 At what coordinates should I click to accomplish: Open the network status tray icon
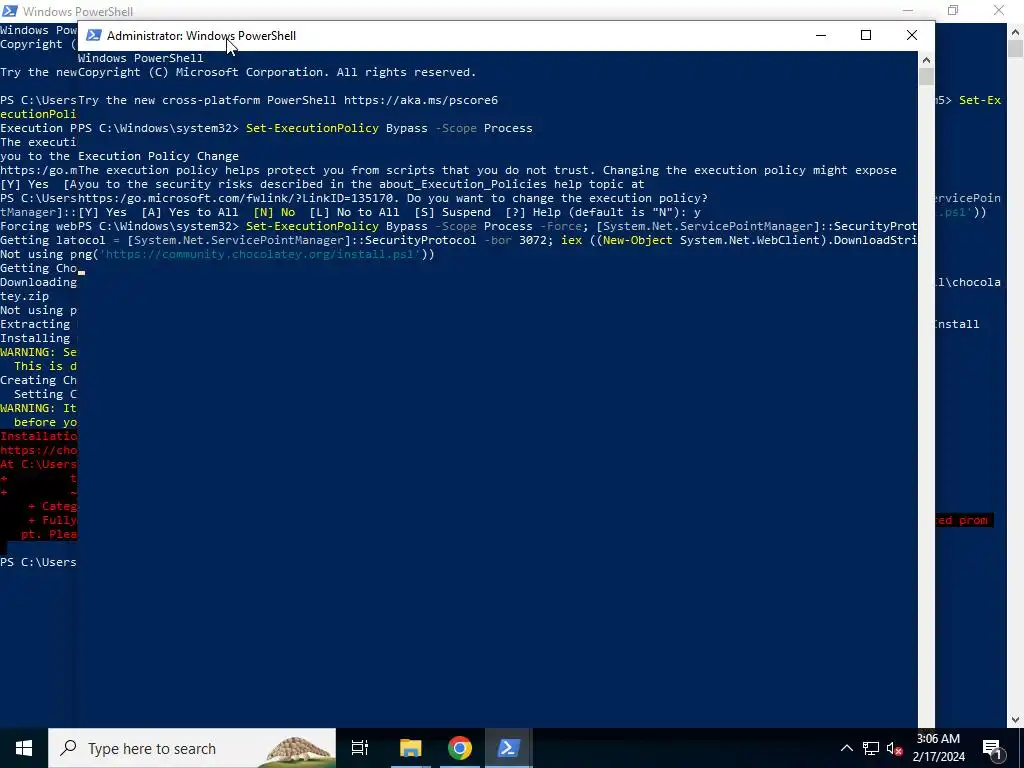click(871, 748)
